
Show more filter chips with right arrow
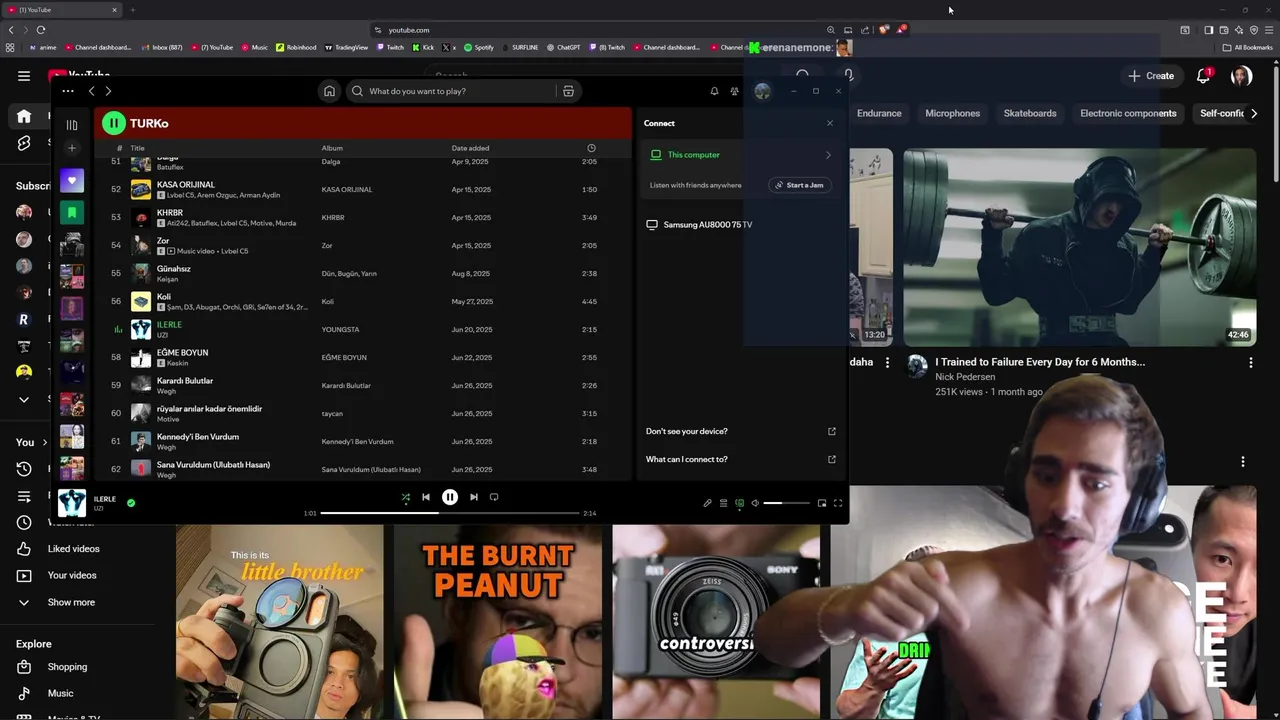point(1254,113)
